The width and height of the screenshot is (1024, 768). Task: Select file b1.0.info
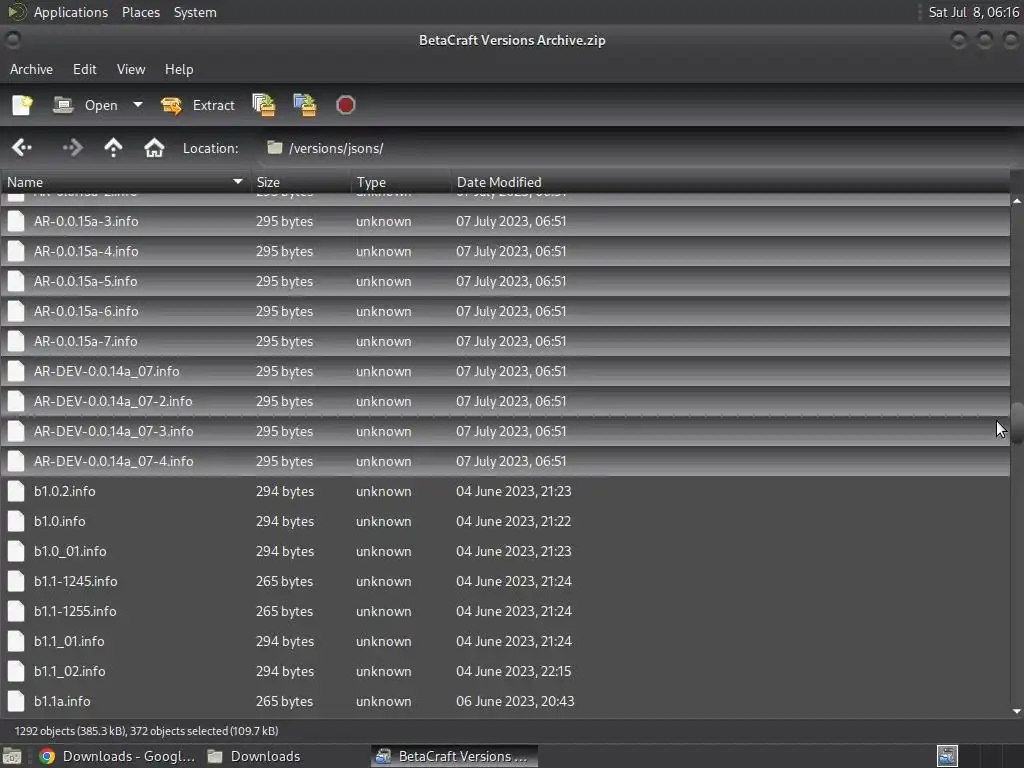coord(505,521)
